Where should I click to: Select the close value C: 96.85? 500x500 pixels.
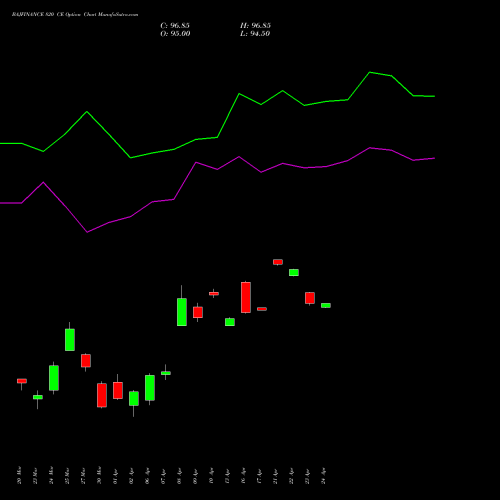tap(175, 26)
